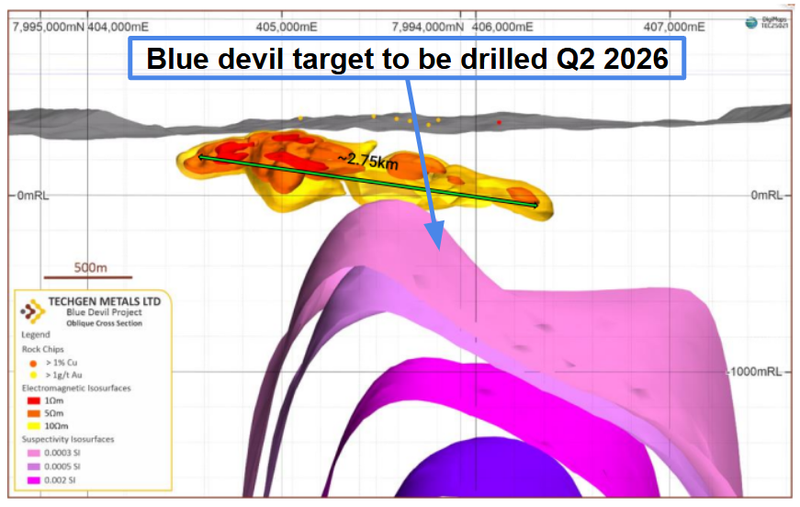
Task: Click the left end of the green line
Action: [202, 157]
